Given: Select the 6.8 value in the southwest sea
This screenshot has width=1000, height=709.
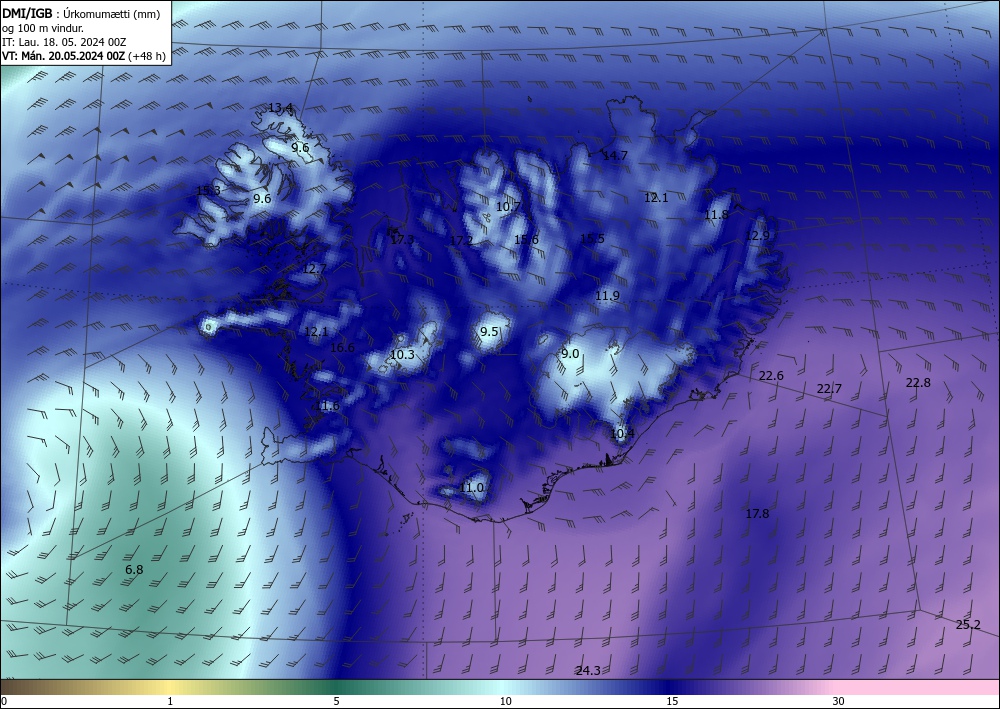Looking at the screenshot, I should click(x=134, y=570).
